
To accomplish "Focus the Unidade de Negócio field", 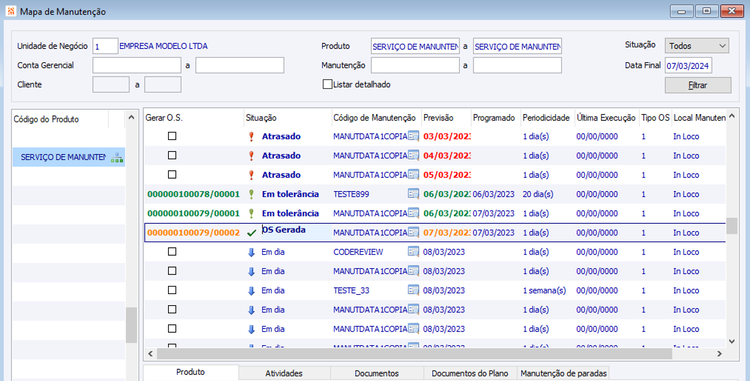I will (x=105, y=46).
